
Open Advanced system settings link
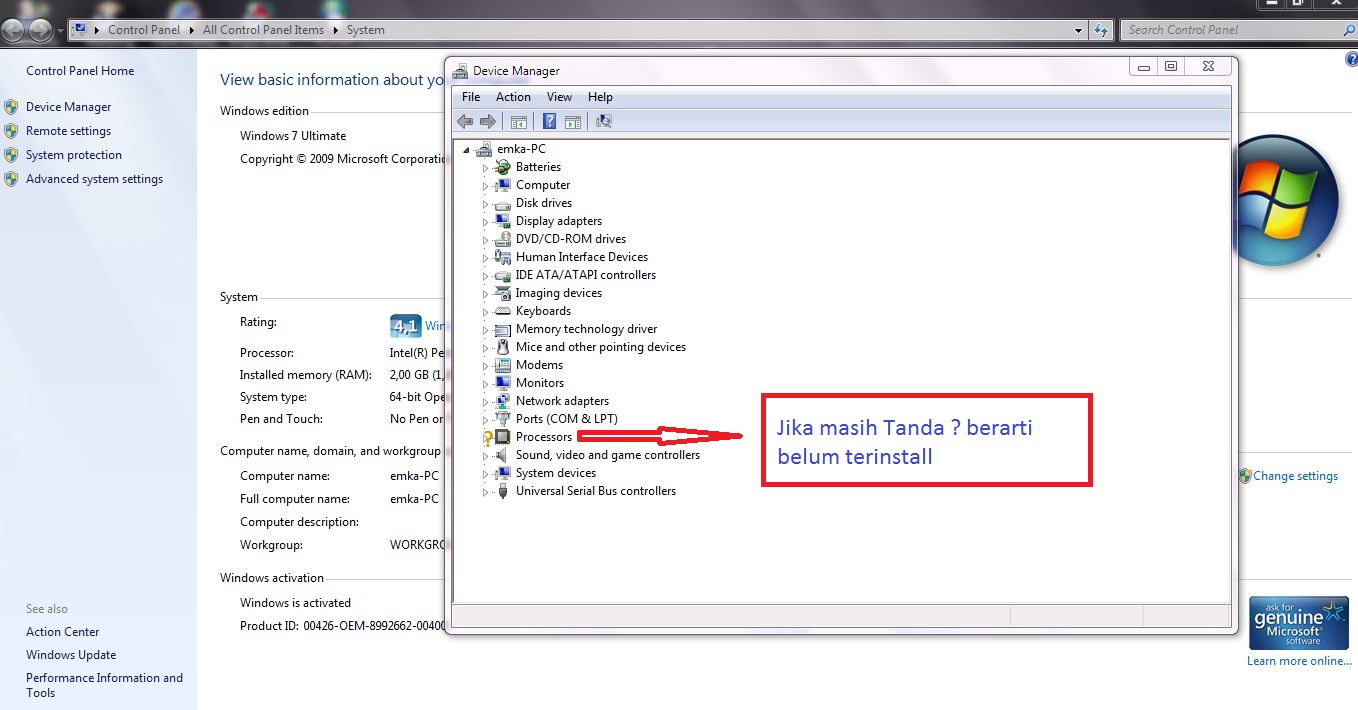[94, 179]
